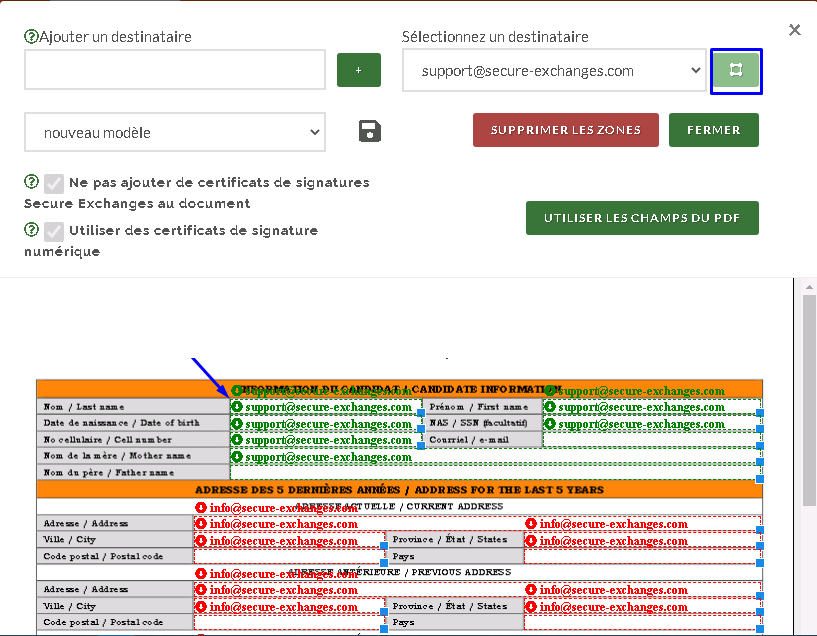Click the draw zone icon button
This screenshot has height=636, width=817.
coord(736,70)
